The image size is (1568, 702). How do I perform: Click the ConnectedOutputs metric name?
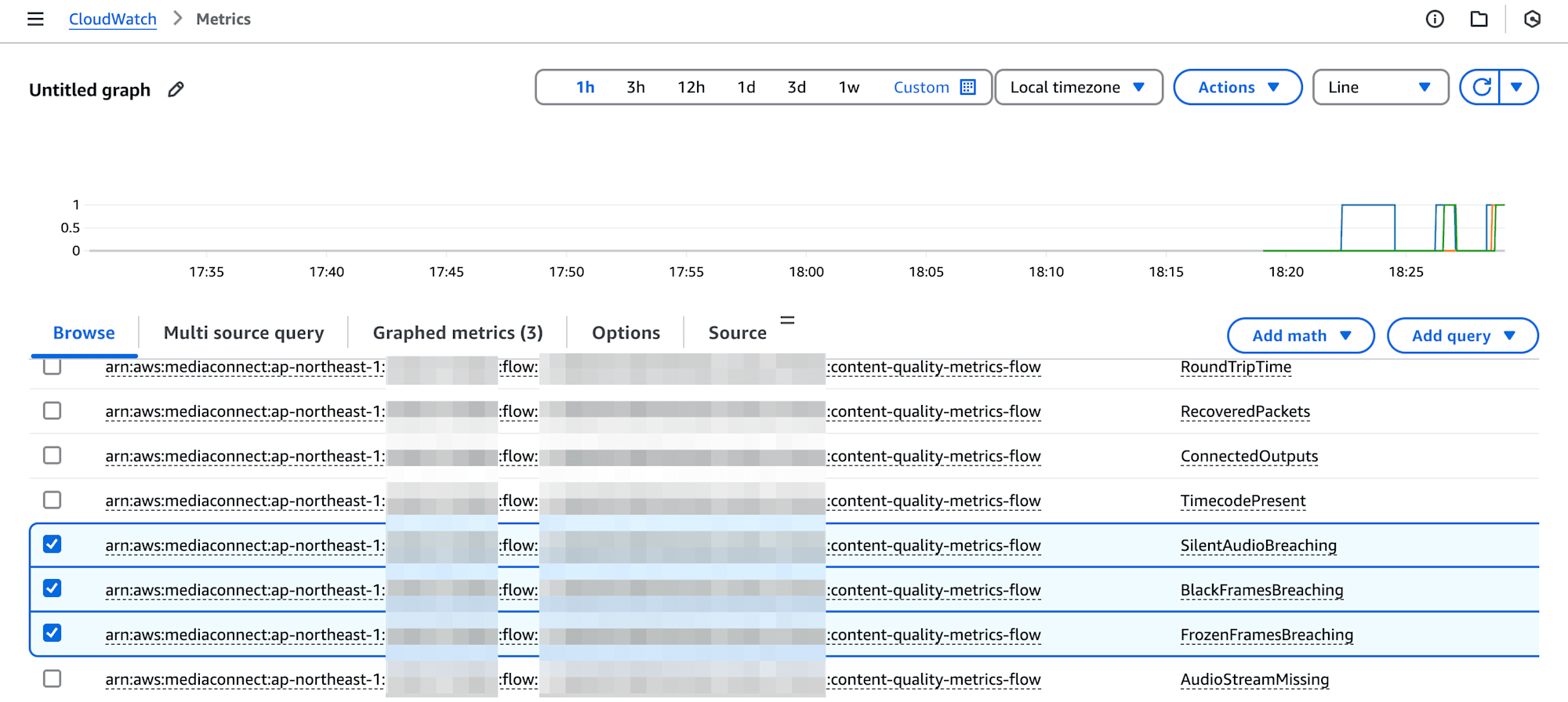coord(1249,456)
